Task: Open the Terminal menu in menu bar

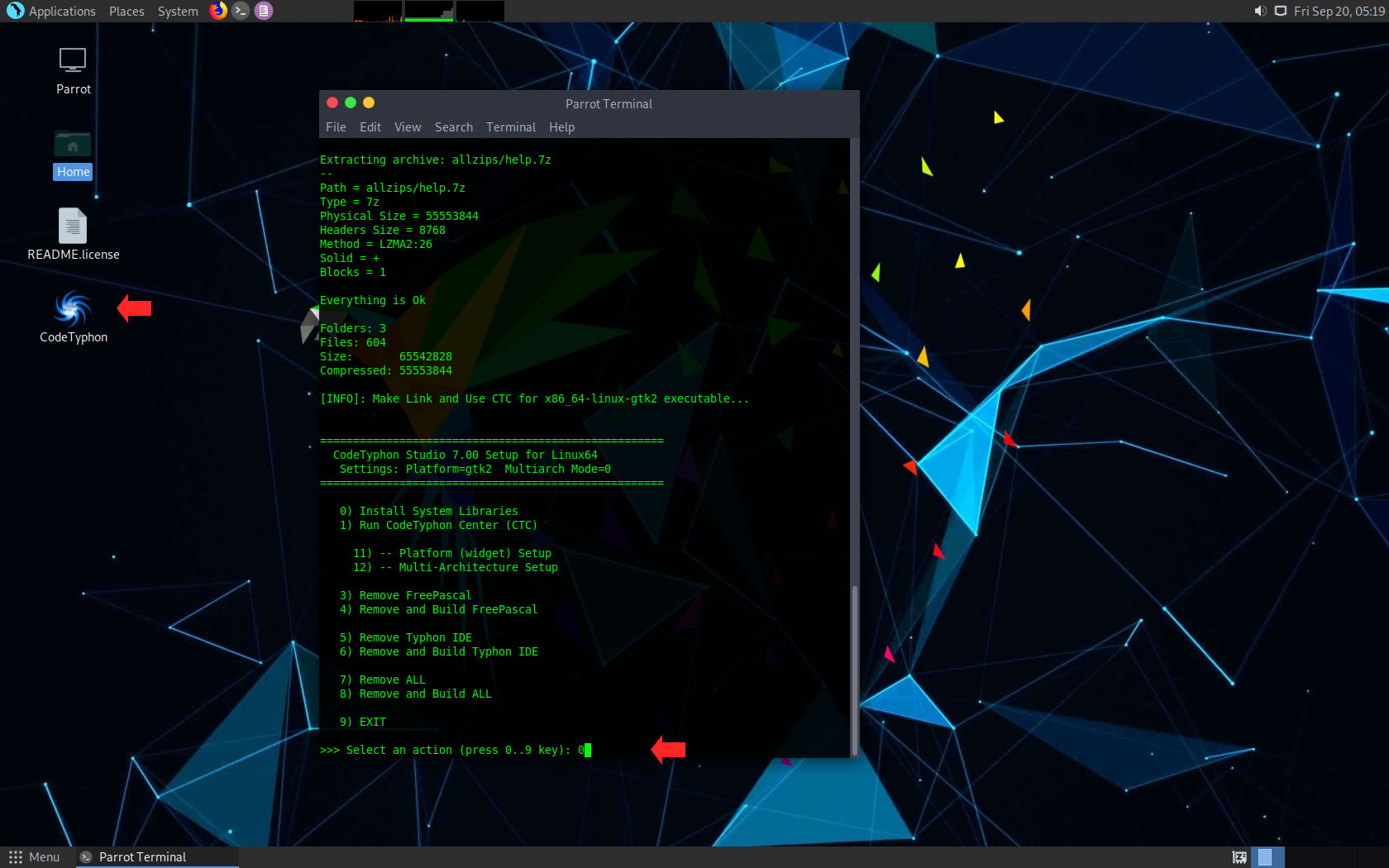Action: coord(511,126)
